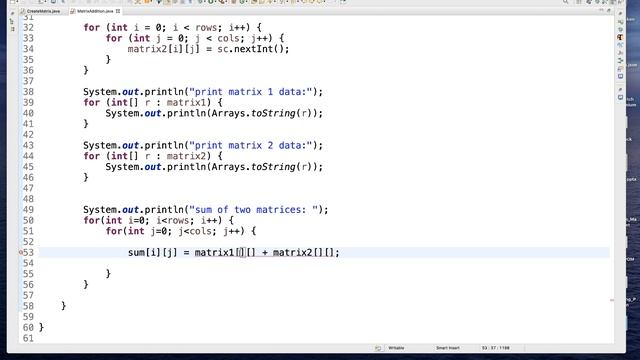Click the string "print matrix 1 data:"
Image resolution: width=640 pixels, height=360 pixels.
[x=250, y=92]
